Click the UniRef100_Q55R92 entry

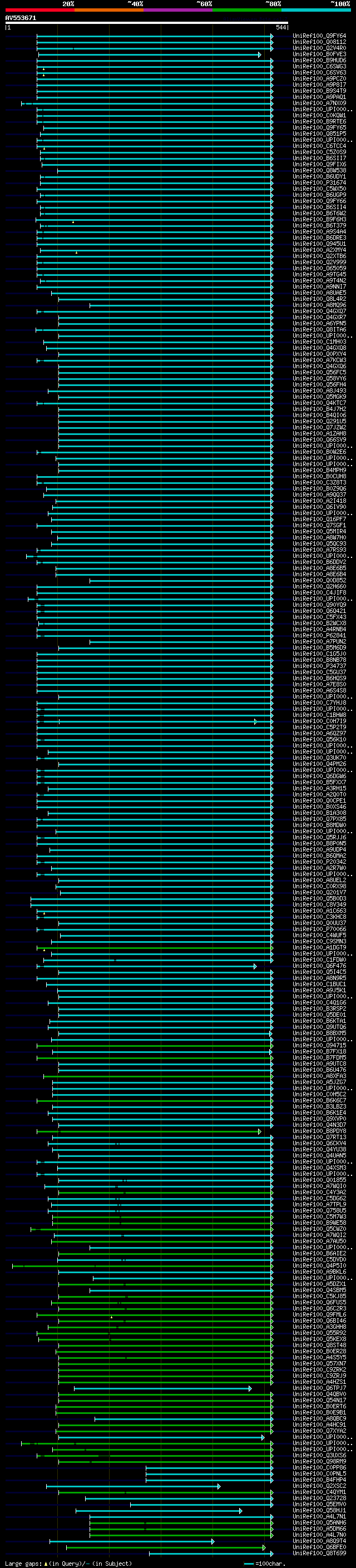pos(319,1333)
